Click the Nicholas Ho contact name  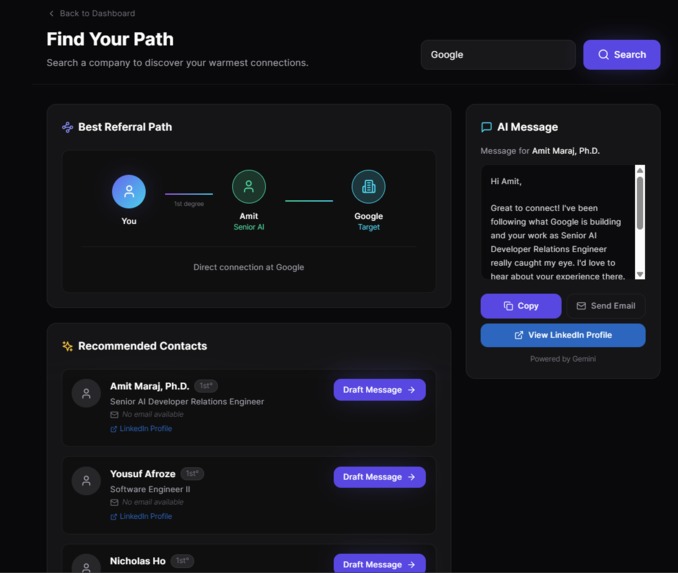point(138,561)
